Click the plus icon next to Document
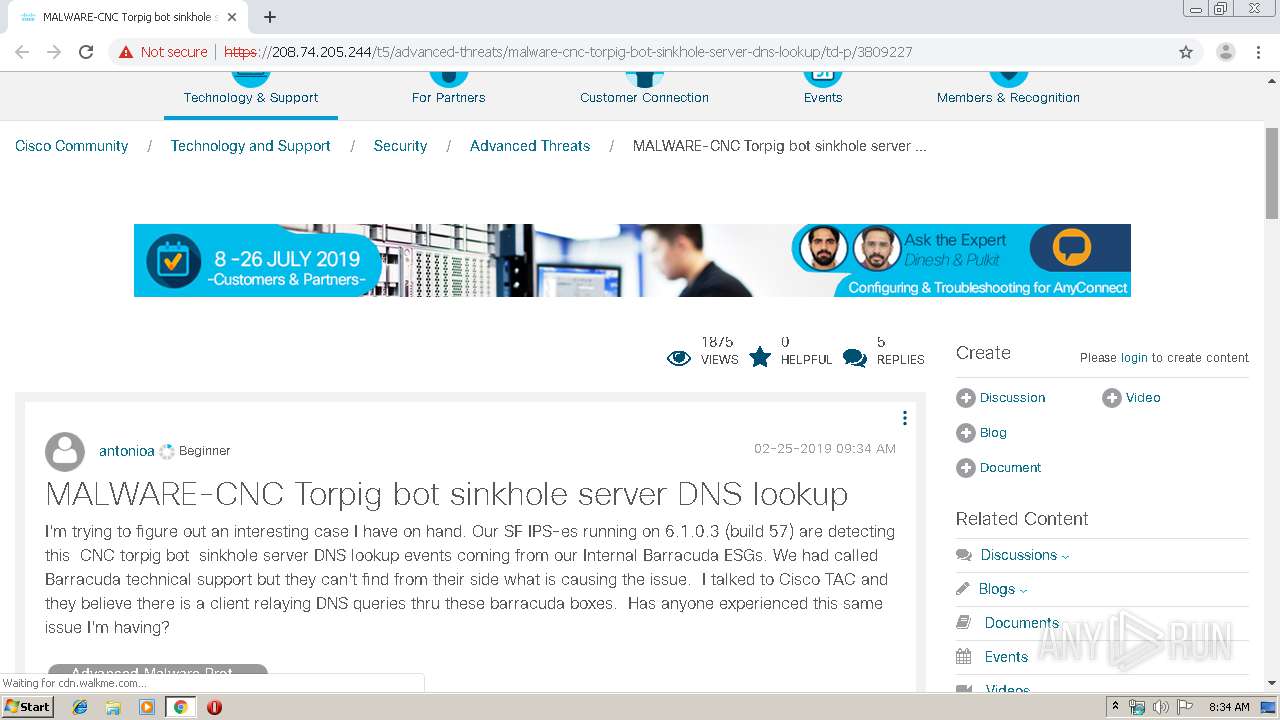The image size is (1280, 720). 965,468
